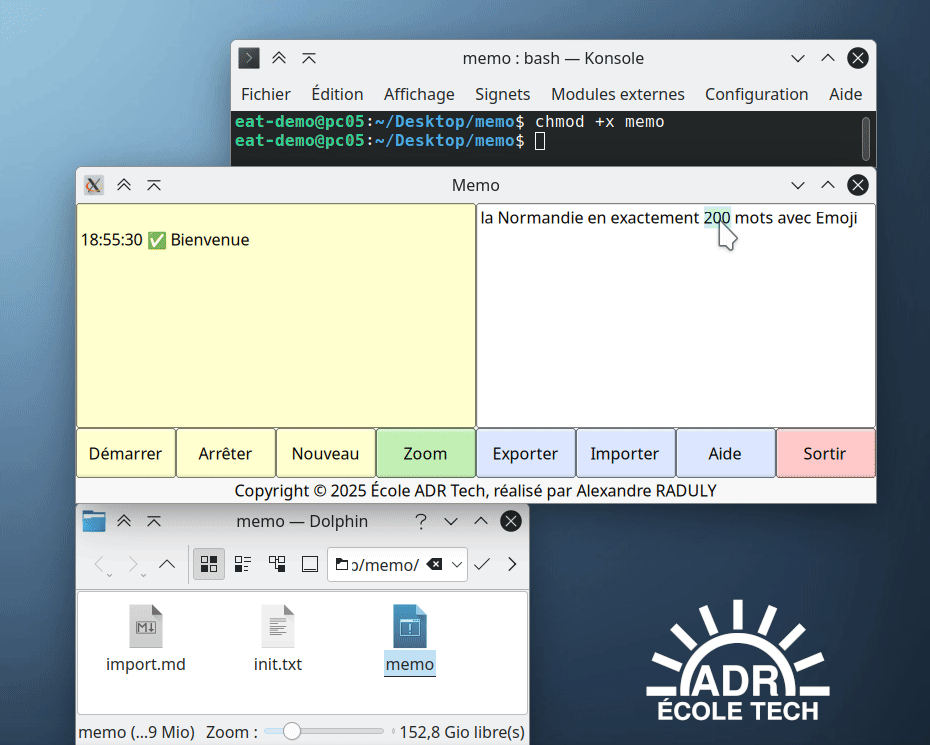The image size is (930, 745).
Task: Select icons view mode in Dolphin toolbar
Action: [x=208, y=564]
